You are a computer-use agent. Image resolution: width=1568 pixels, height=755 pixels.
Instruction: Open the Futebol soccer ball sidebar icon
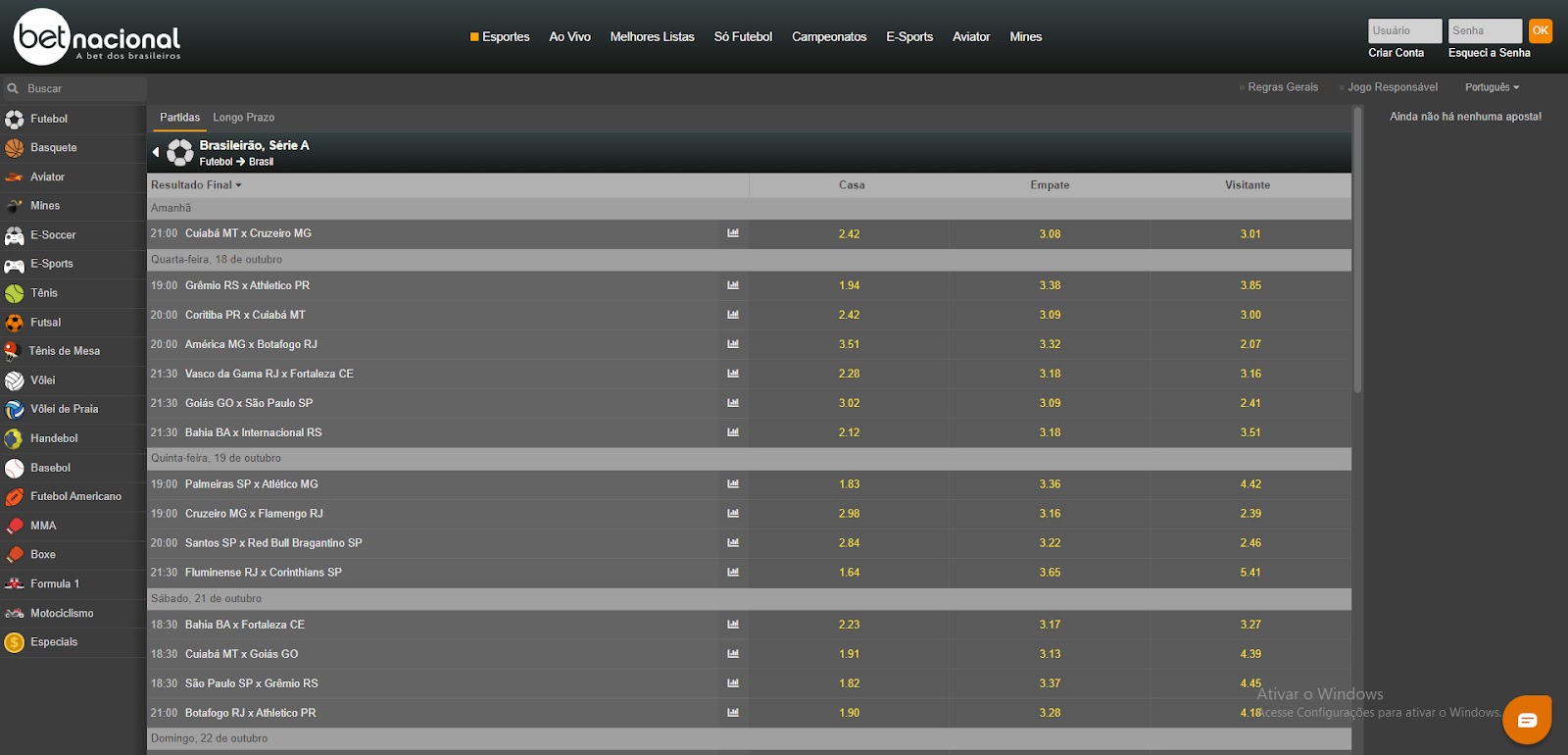click(x=14, y=119)
